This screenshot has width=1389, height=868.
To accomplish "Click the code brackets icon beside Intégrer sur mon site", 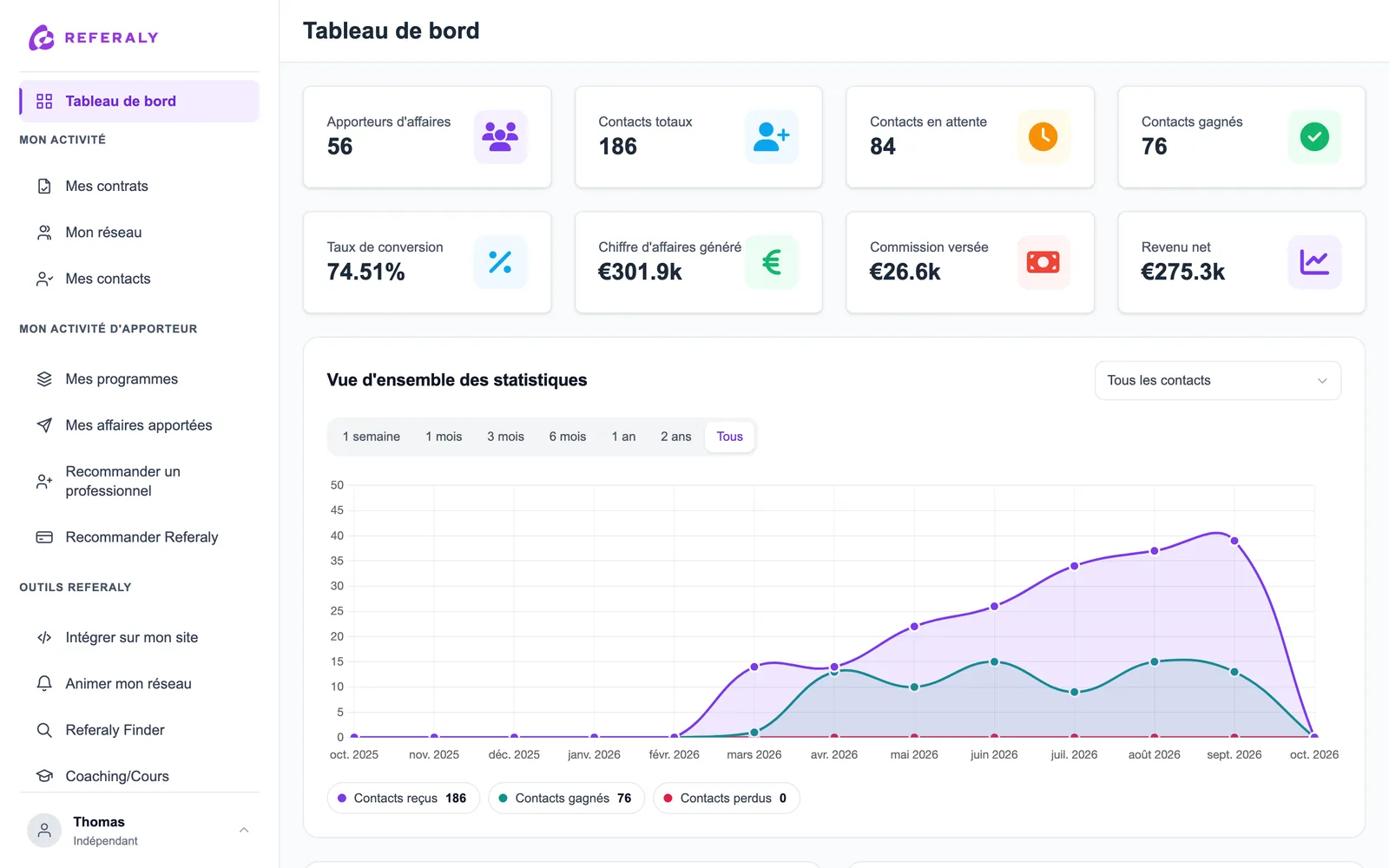I will (x=44, y=637).
